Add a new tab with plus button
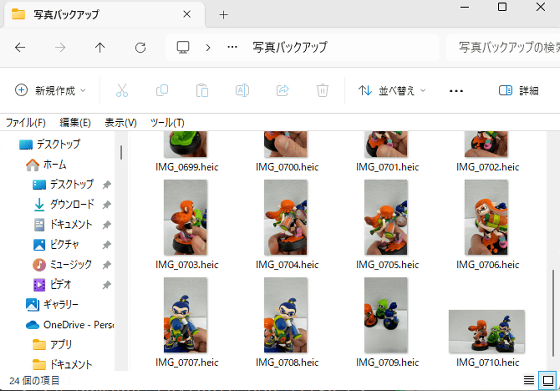560x391 pixels. coord(224,15)
